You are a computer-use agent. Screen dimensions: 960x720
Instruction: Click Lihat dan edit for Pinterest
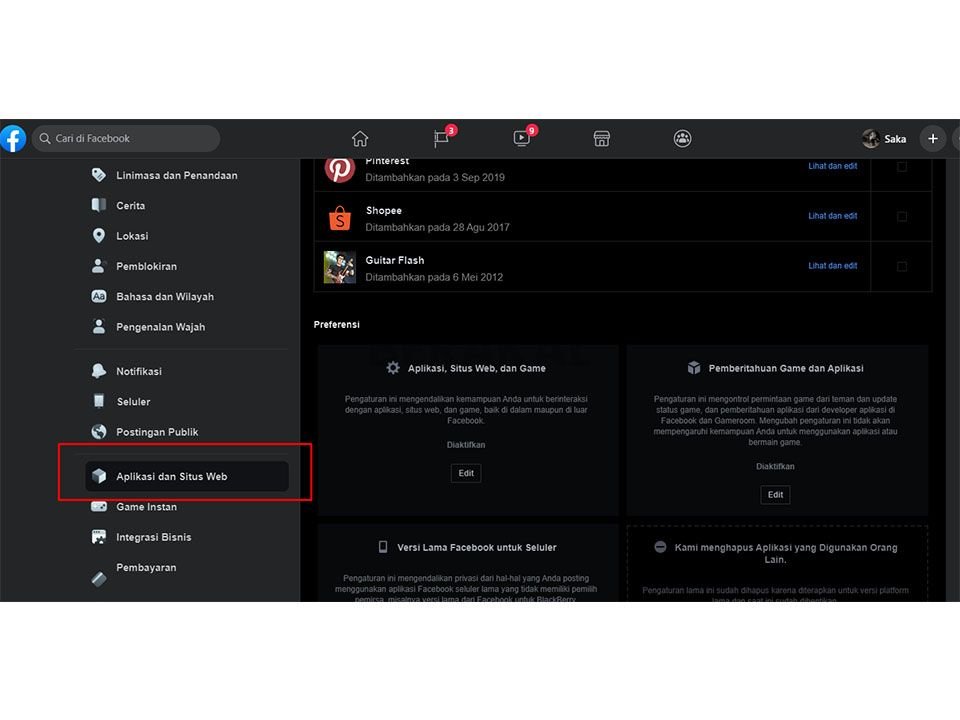pos(832,166)
